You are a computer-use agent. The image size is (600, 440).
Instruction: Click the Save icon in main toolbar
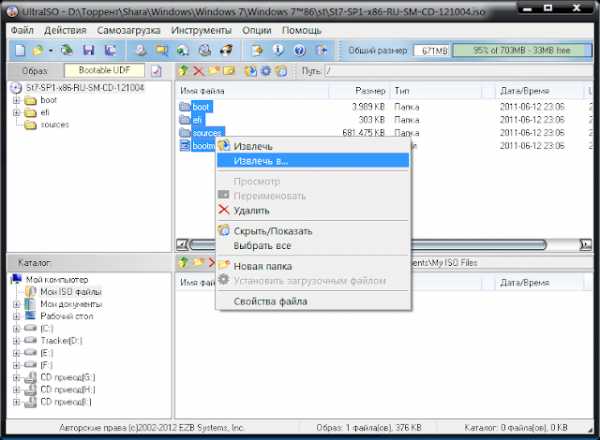[88, 49]
